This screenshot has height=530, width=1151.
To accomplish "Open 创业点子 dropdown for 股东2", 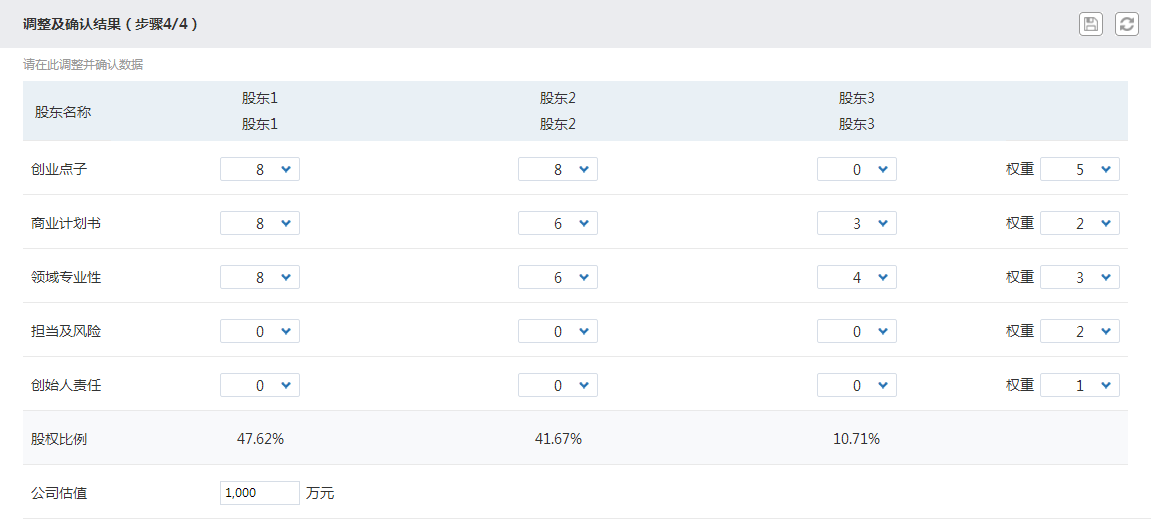I will coord(558,170).
